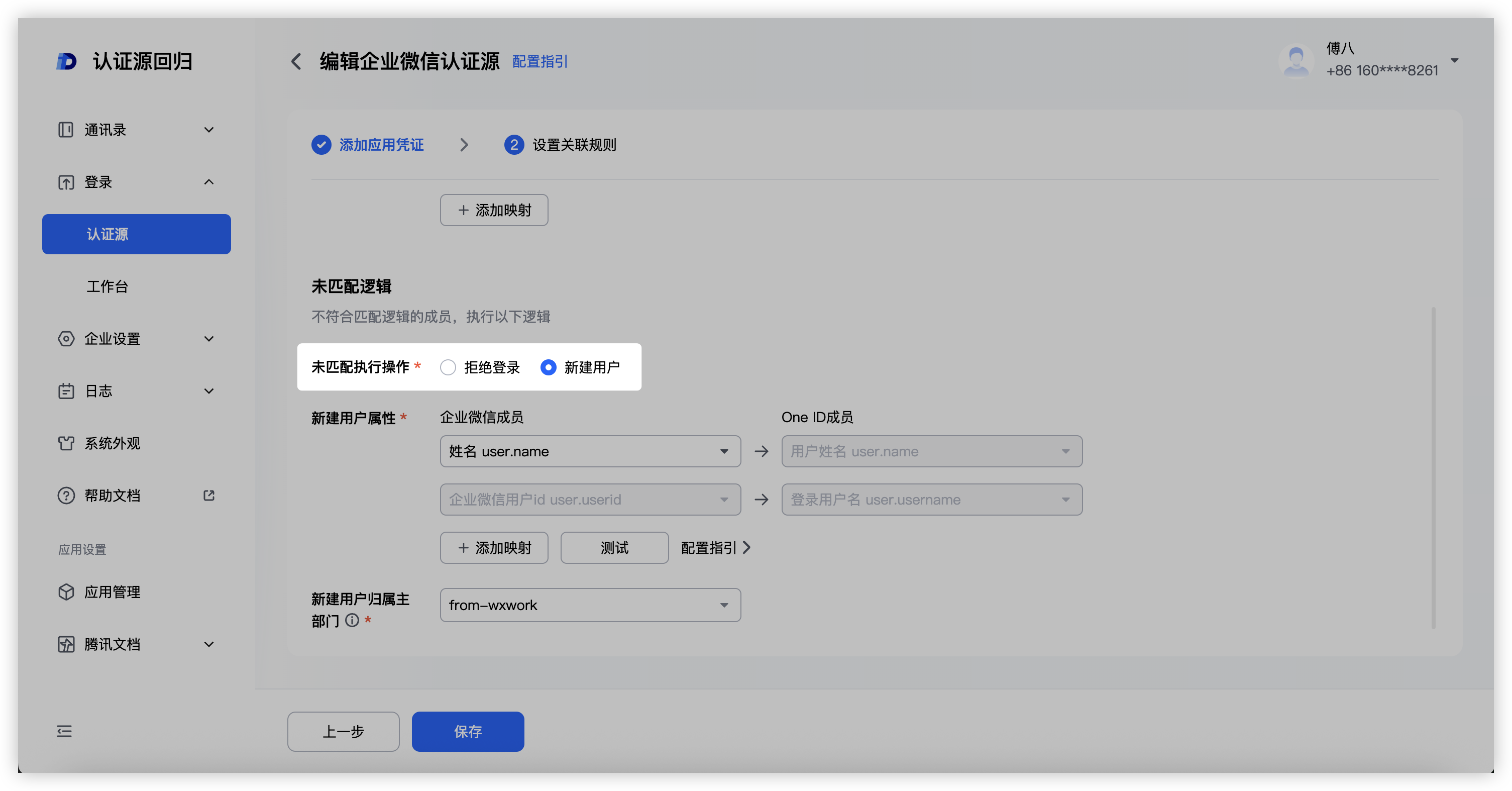Image resolution: width=1512 pixels, height=791 pixels.
Task: Open the from-wxwork department dropdown
Action: pos(590,606)
